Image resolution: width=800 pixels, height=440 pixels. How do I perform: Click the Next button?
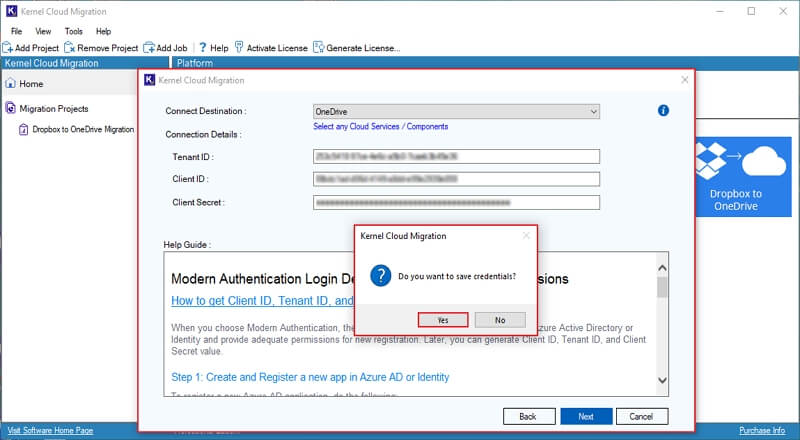[586, 417]
